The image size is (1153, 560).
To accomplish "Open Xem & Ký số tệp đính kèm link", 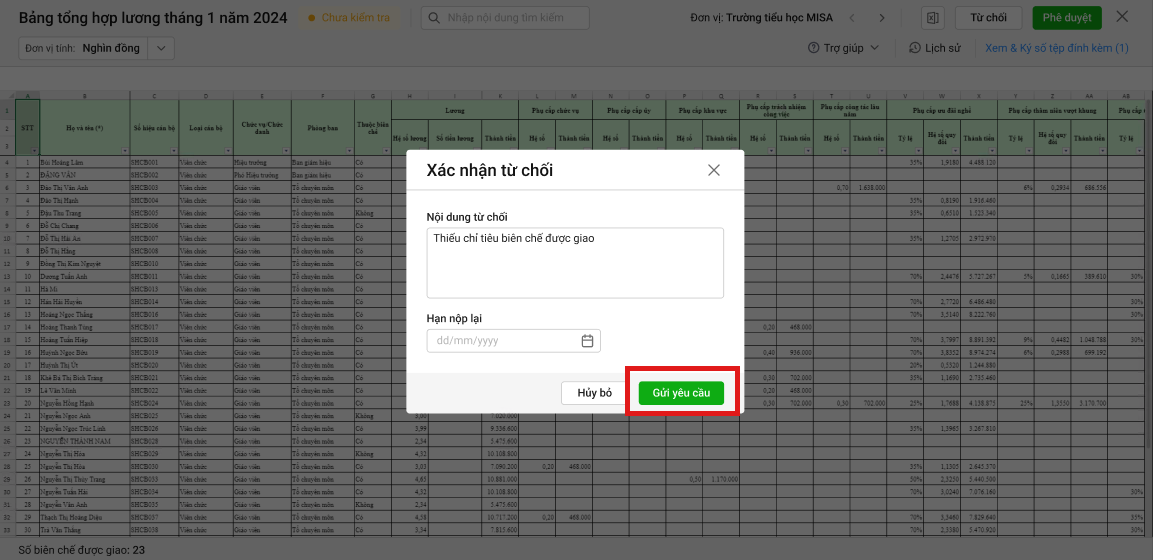I will 1056,48.
